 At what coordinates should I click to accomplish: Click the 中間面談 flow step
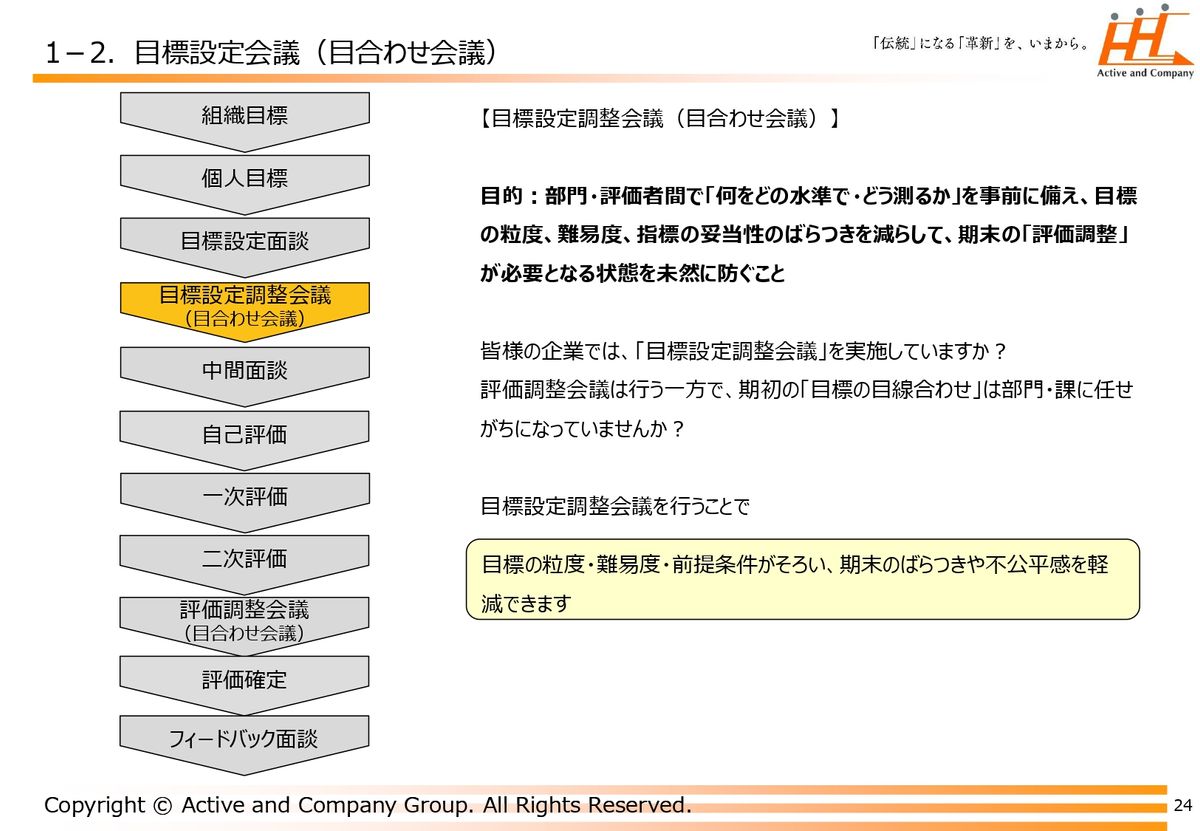tap(245, 371)
